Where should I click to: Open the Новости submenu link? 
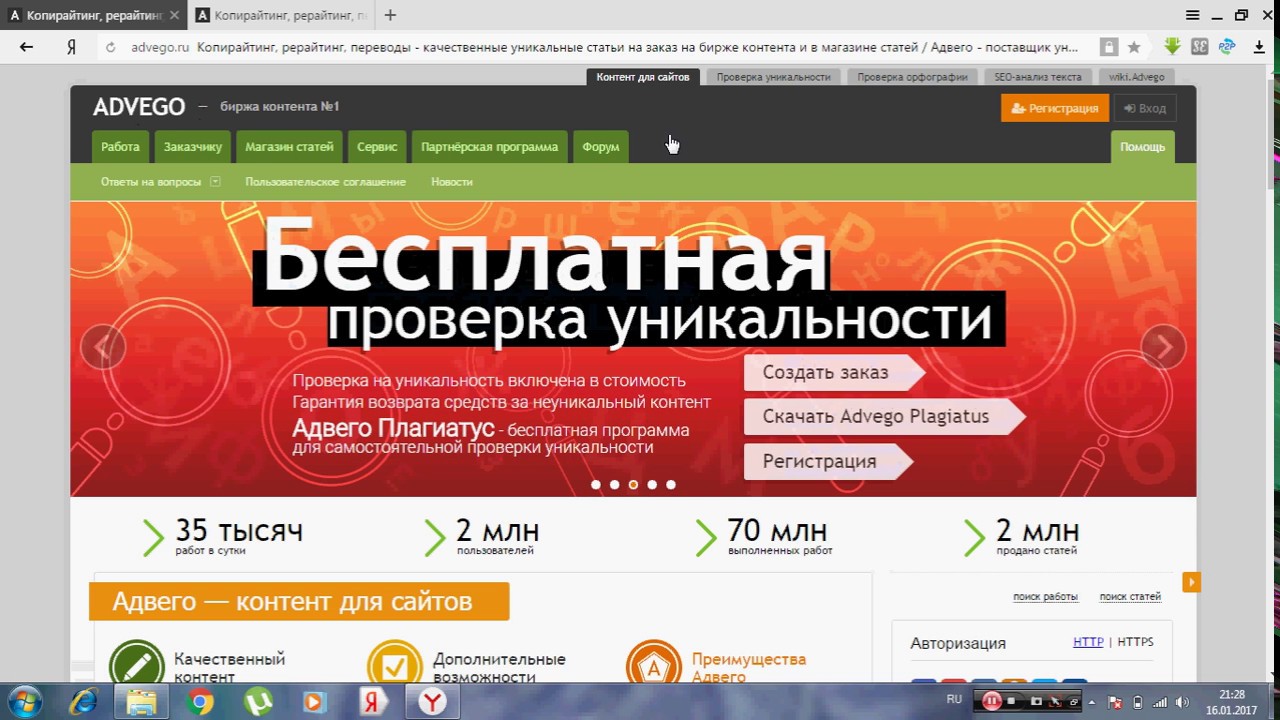click(452, 182)
